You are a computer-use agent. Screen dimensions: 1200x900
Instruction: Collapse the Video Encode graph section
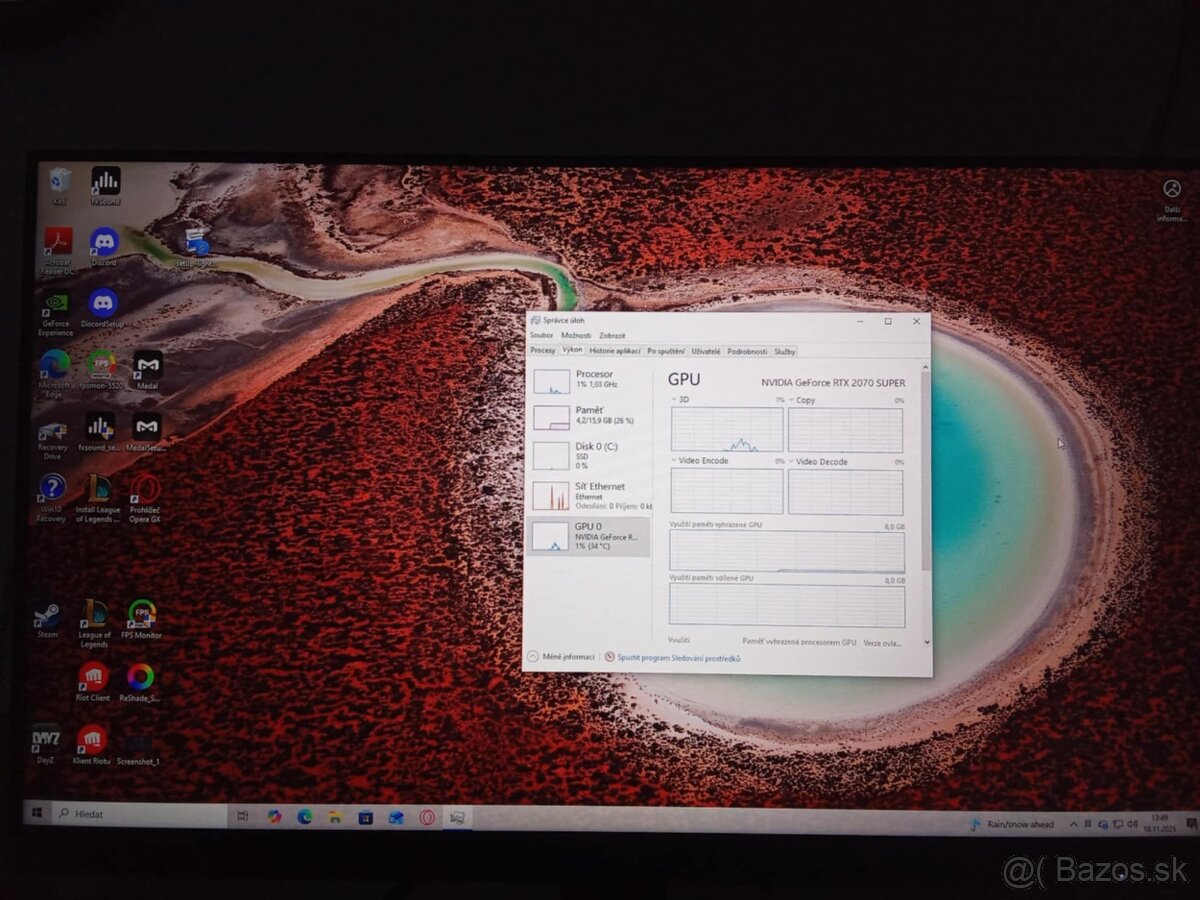672,461
